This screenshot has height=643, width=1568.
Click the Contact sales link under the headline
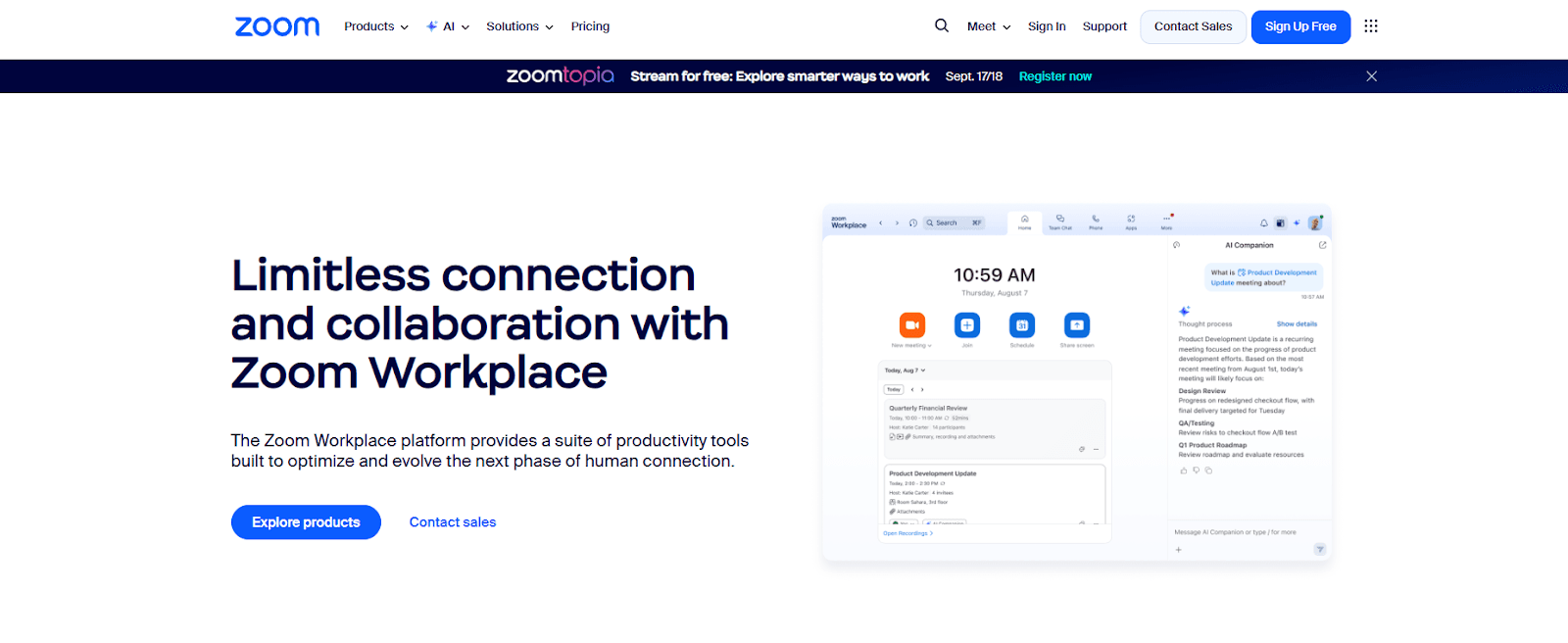(453, 522)
